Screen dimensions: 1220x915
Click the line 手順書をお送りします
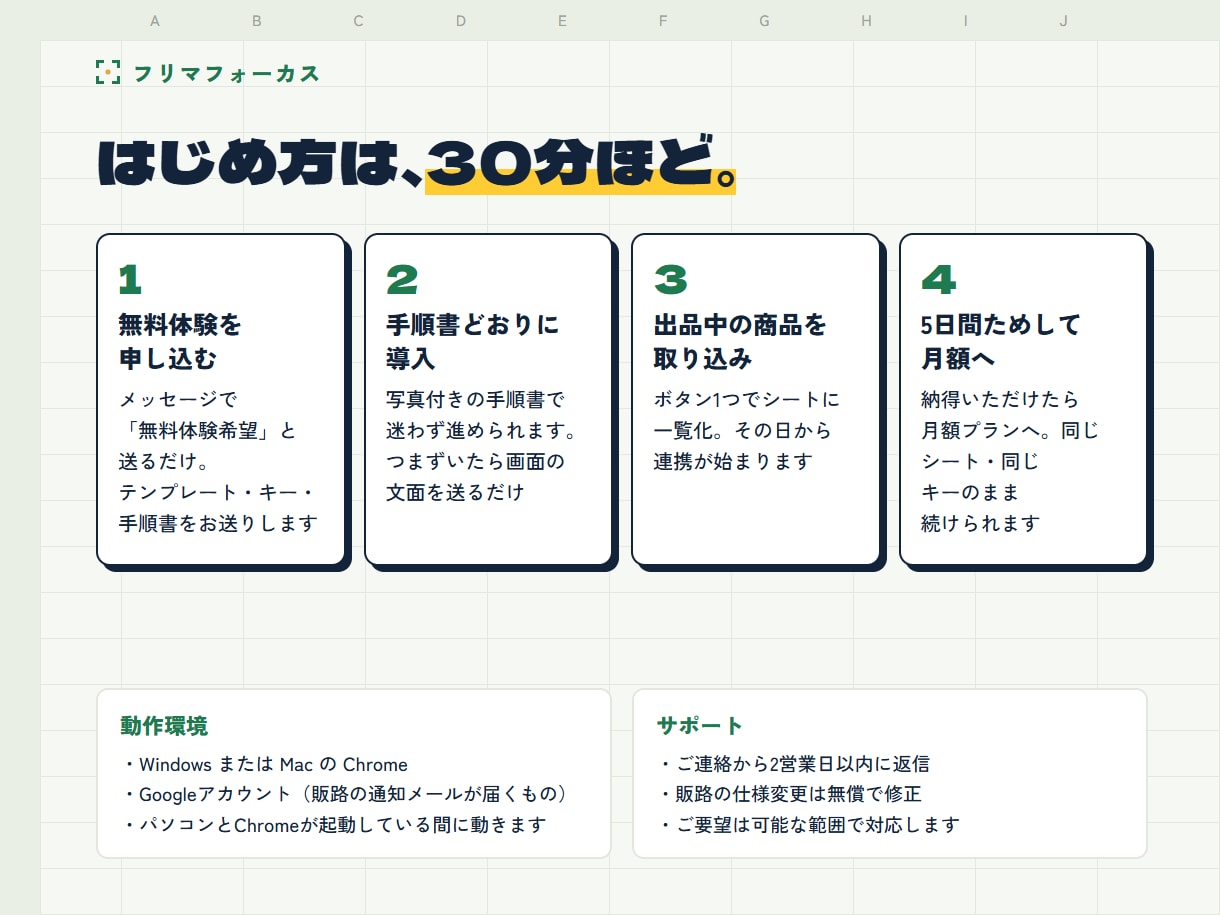pyautogui.click(x=218, y=523)
